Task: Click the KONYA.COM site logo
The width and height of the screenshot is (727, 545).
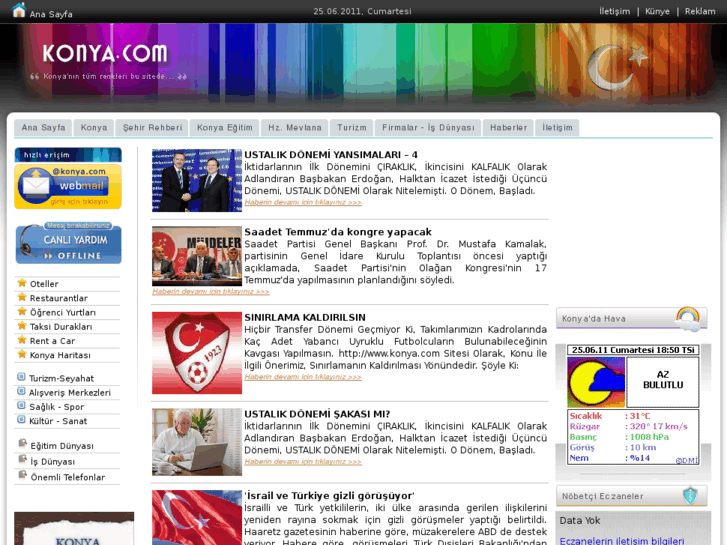Action: 105,53
